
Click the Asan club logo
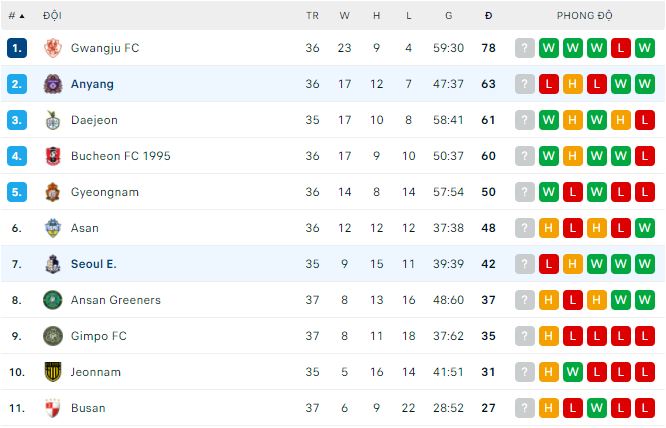52,228
